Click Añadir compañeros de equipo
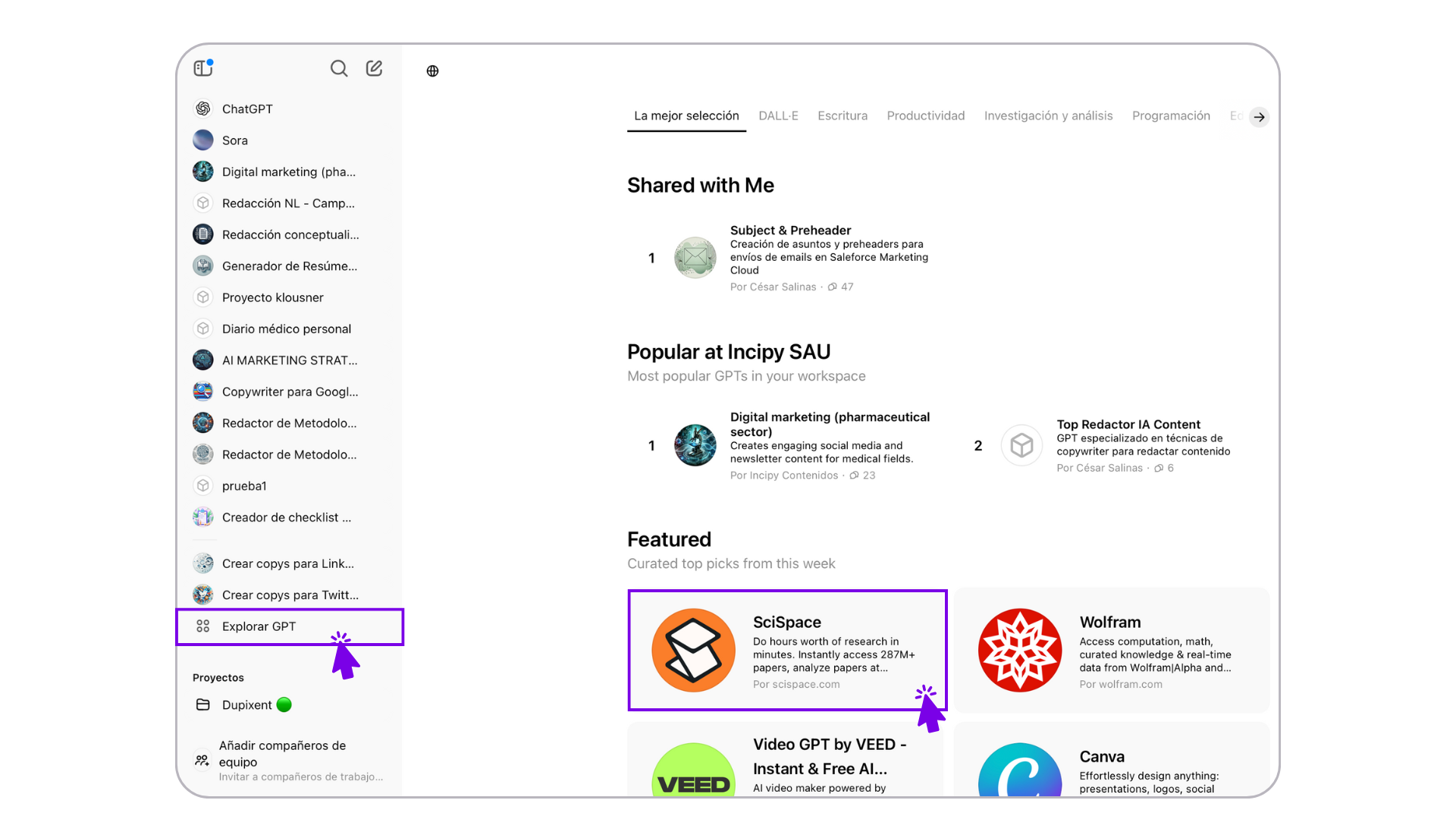The width and height of the screenshot is (1456, 819). [x=289, y=760]
